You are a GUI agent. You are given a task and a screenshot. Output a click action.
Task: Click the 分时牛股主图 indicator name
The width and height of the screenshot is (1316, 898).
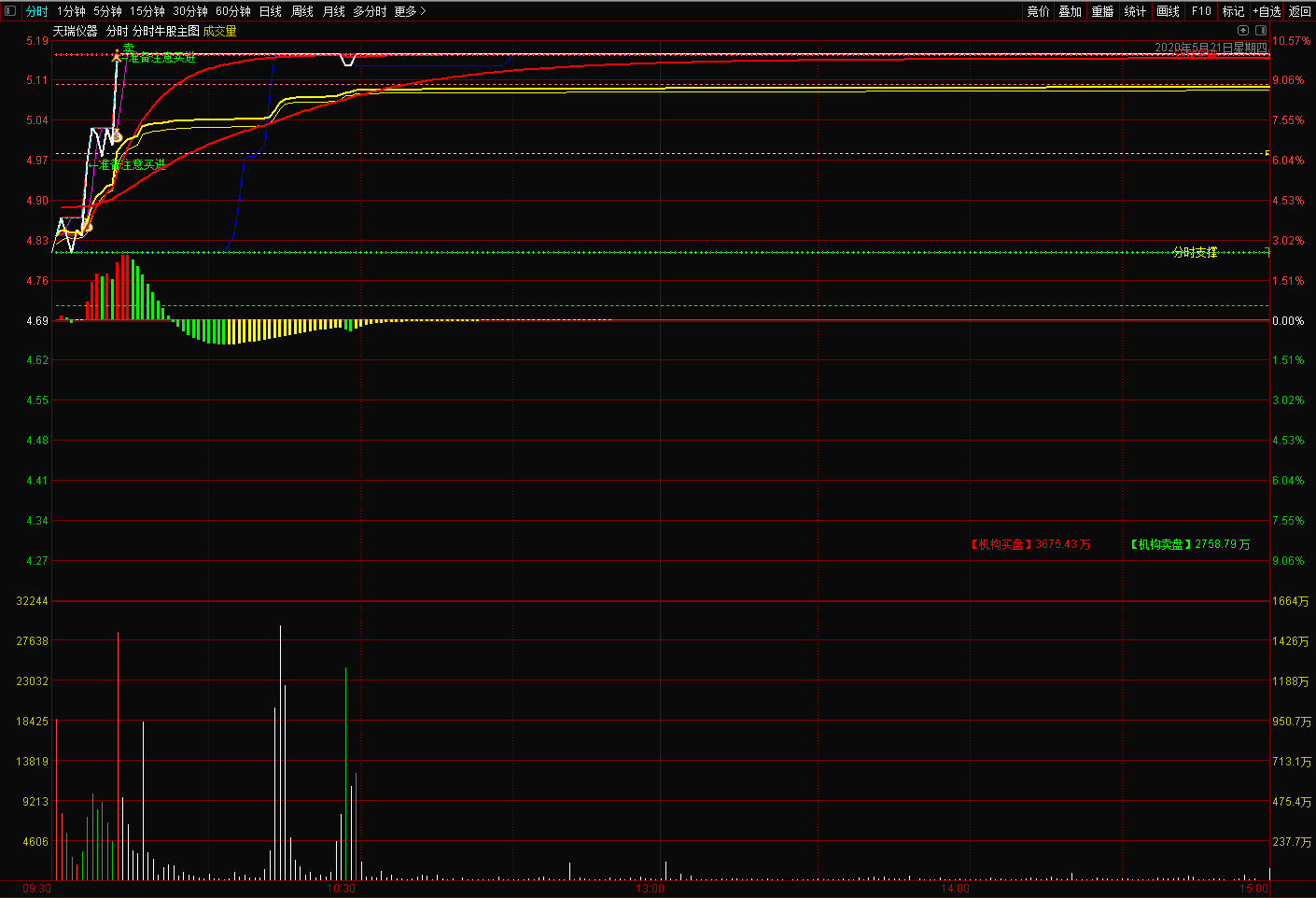166,31
